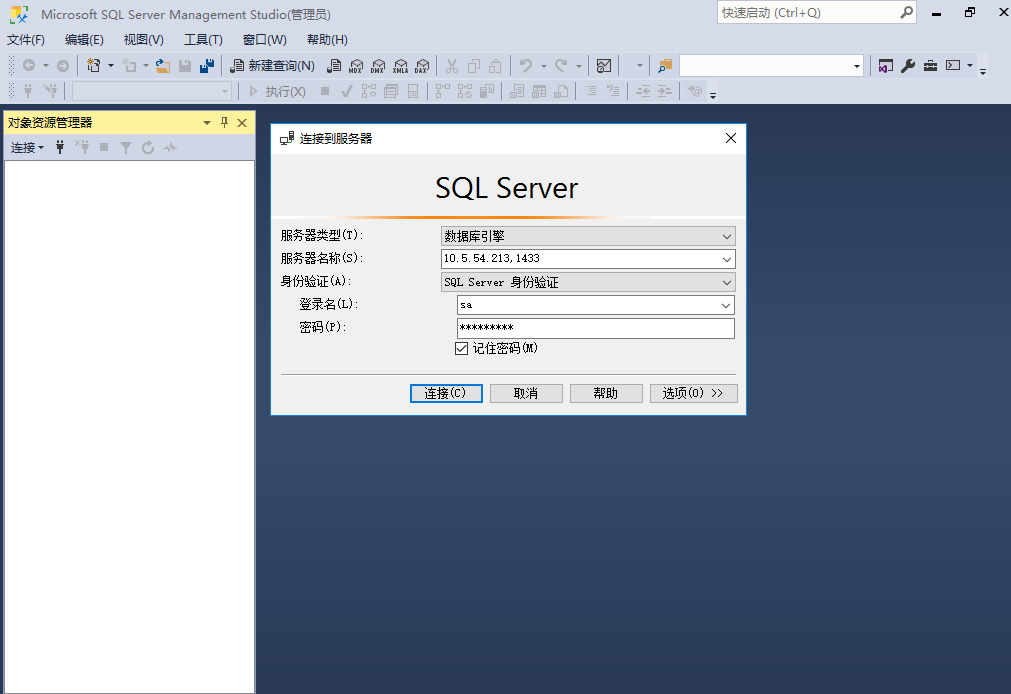1011x694 pixels.
Task: Open the 服务器名称 dropdown
Action: (727, 258)
